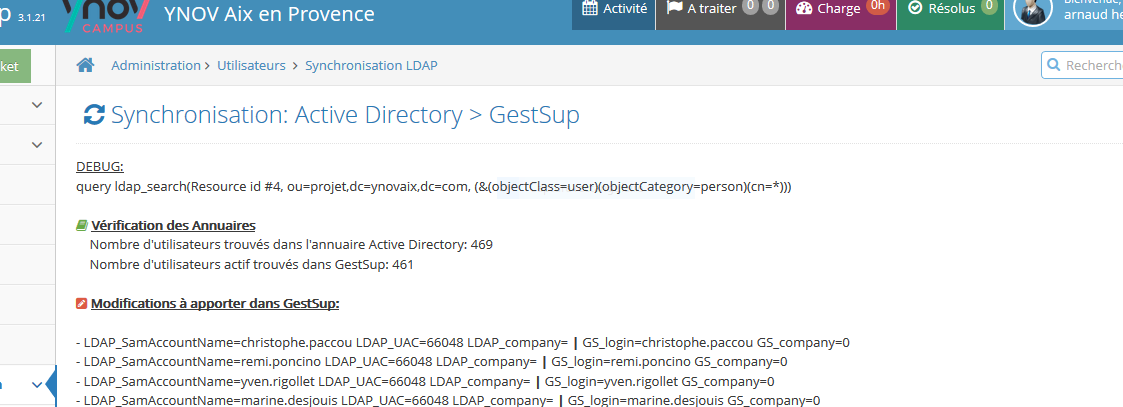Focus the Recherche search field
The image size is (1123, 407).
point(1083,65)
